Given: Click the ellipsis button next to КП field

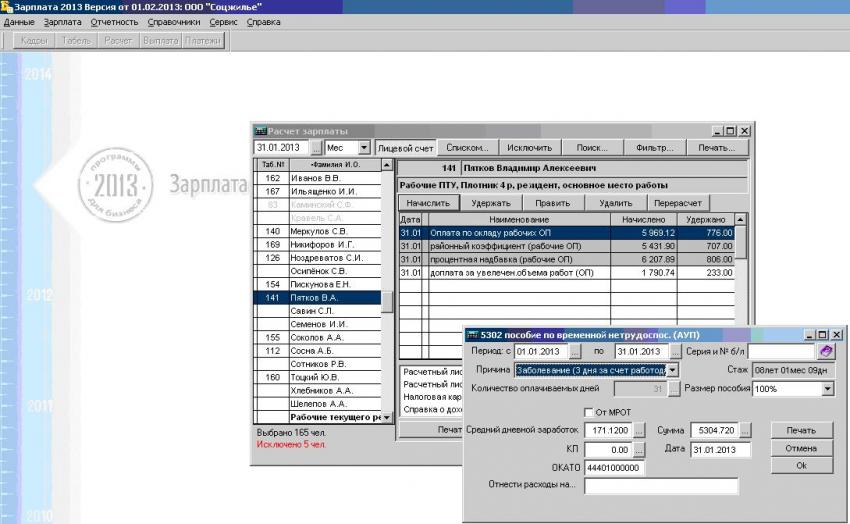Looking at the screenshot, I should pos(639,449).
